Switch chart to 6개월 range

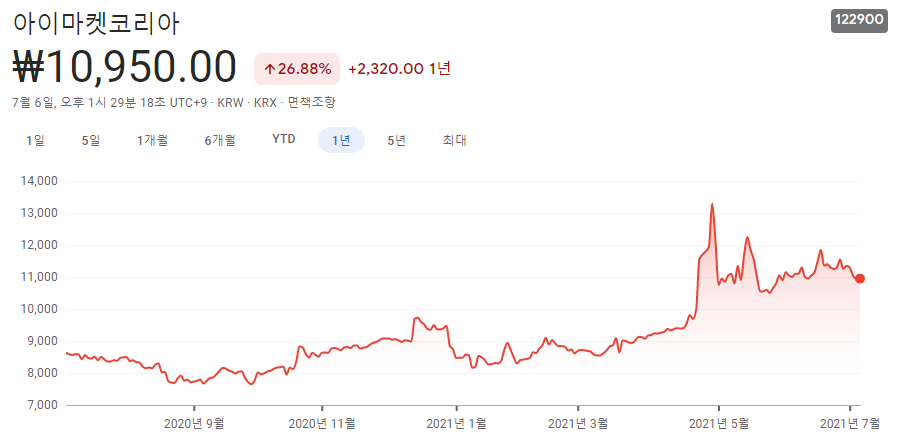220,140
